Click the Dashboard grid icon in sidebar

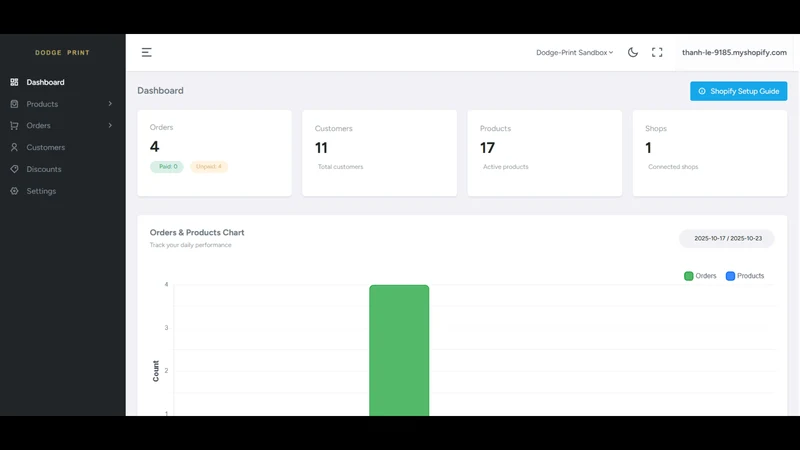[x=14, y=82]
